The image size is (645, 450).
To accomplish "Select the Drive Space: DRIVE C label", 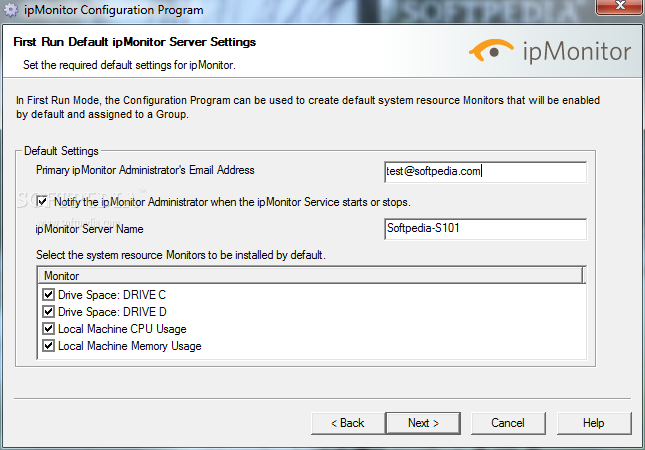I will (x=112, y=295).
